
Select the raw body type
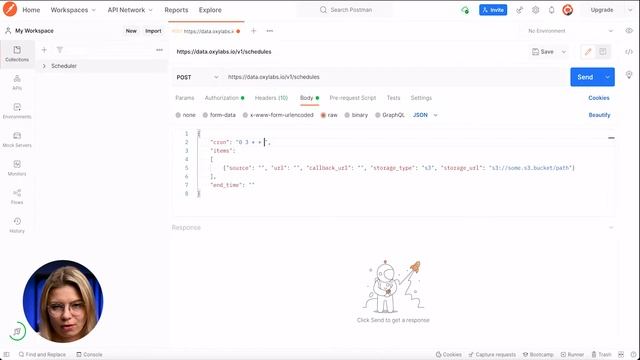(329, 115)
